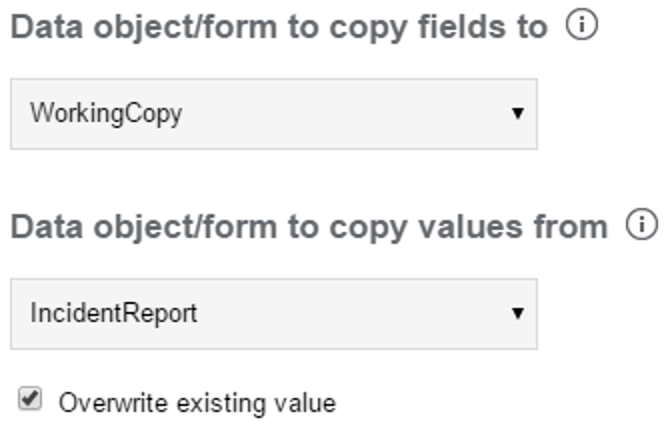Viewport: 670px width, 428px height.
Task: Click the IncidentReport dropdown arrow
Action: [517, 313]
